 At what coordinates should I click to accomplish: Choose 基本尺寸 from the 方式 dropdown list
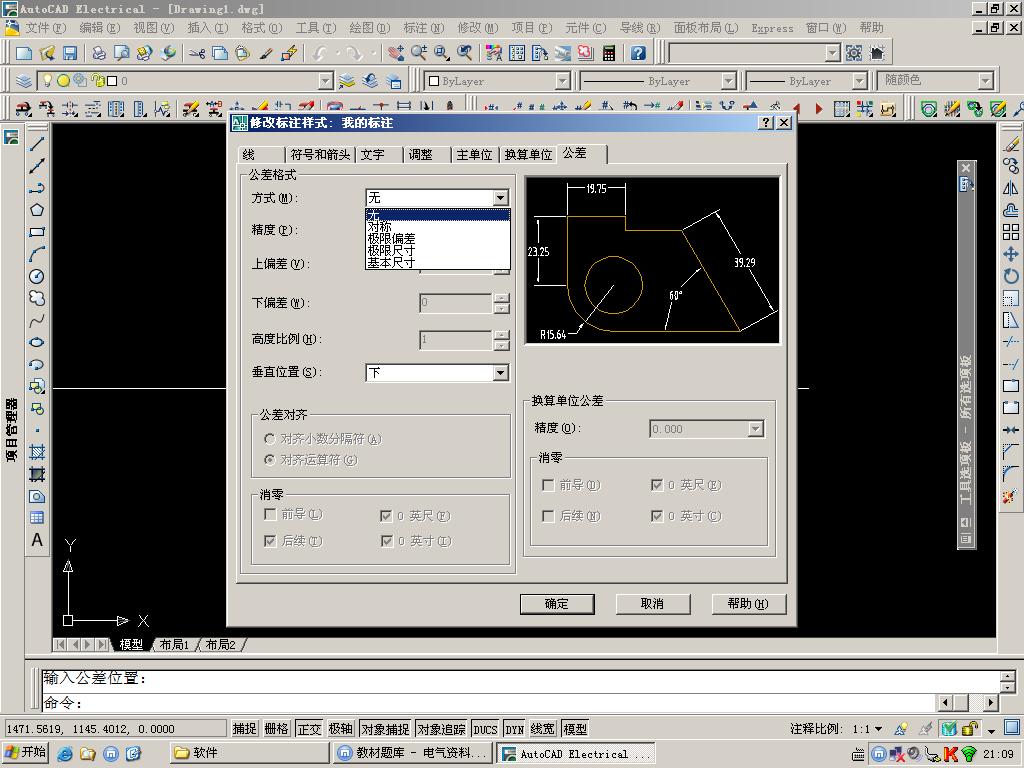(x=437, y=262)
